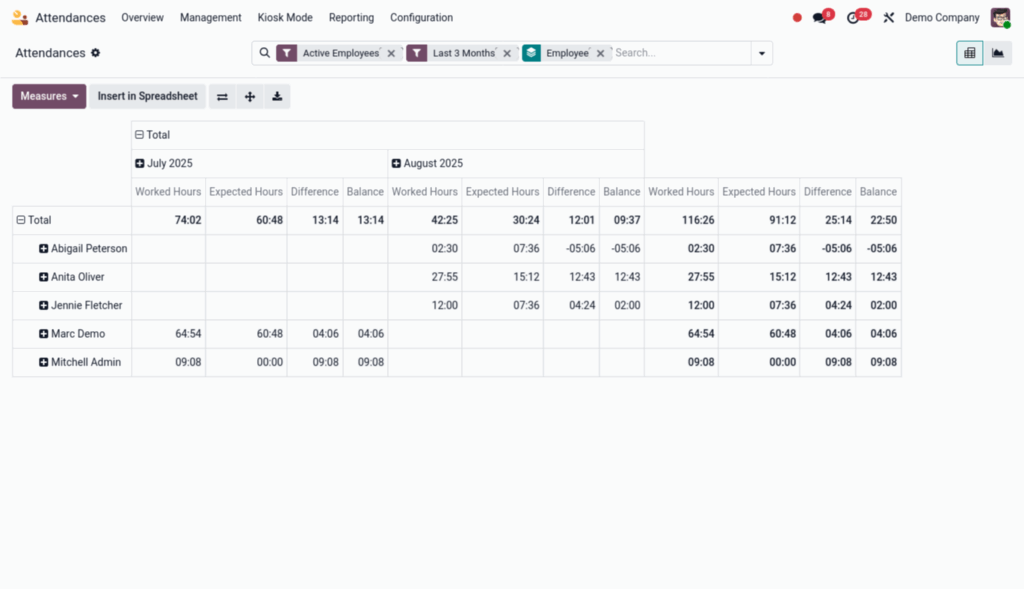
Task: Open the debug tools wrench icon
Action: [888, 18]
